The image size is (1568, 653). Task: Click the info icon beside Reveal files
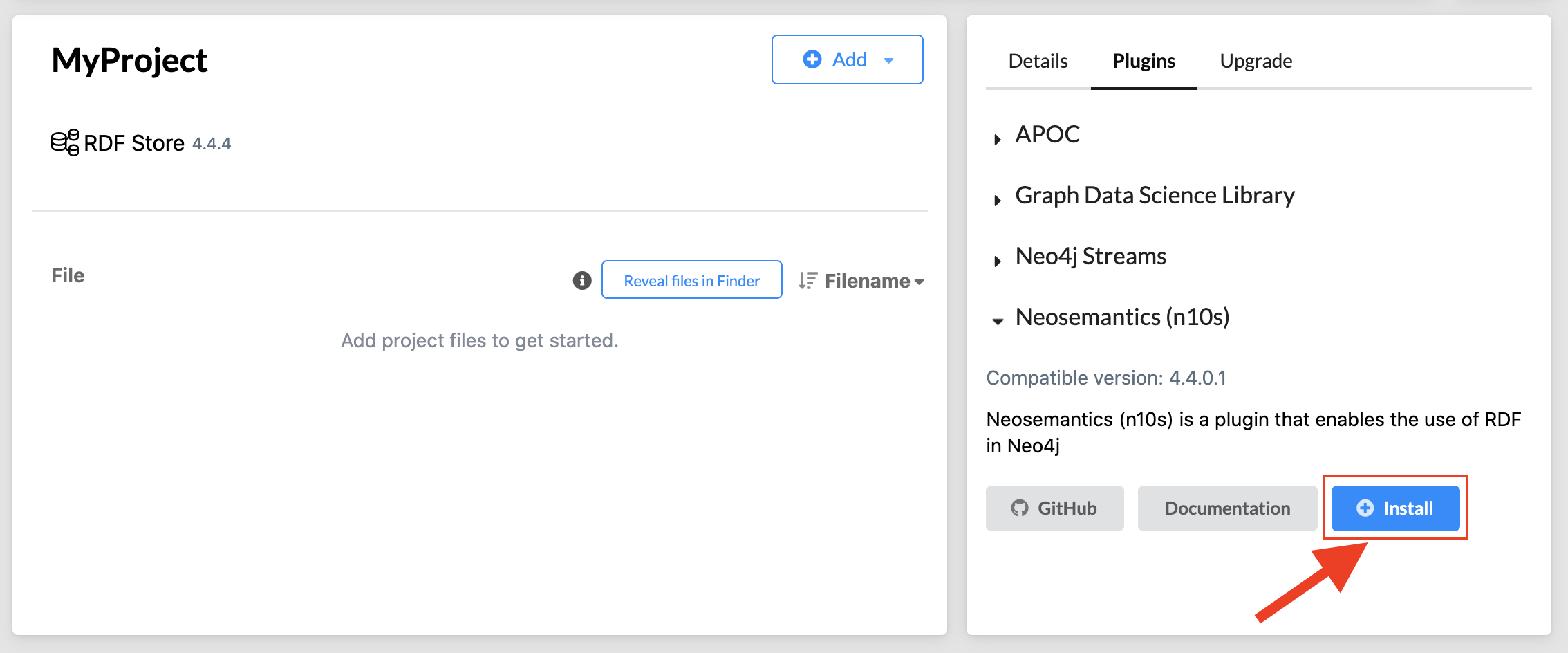tap(582, 280)
